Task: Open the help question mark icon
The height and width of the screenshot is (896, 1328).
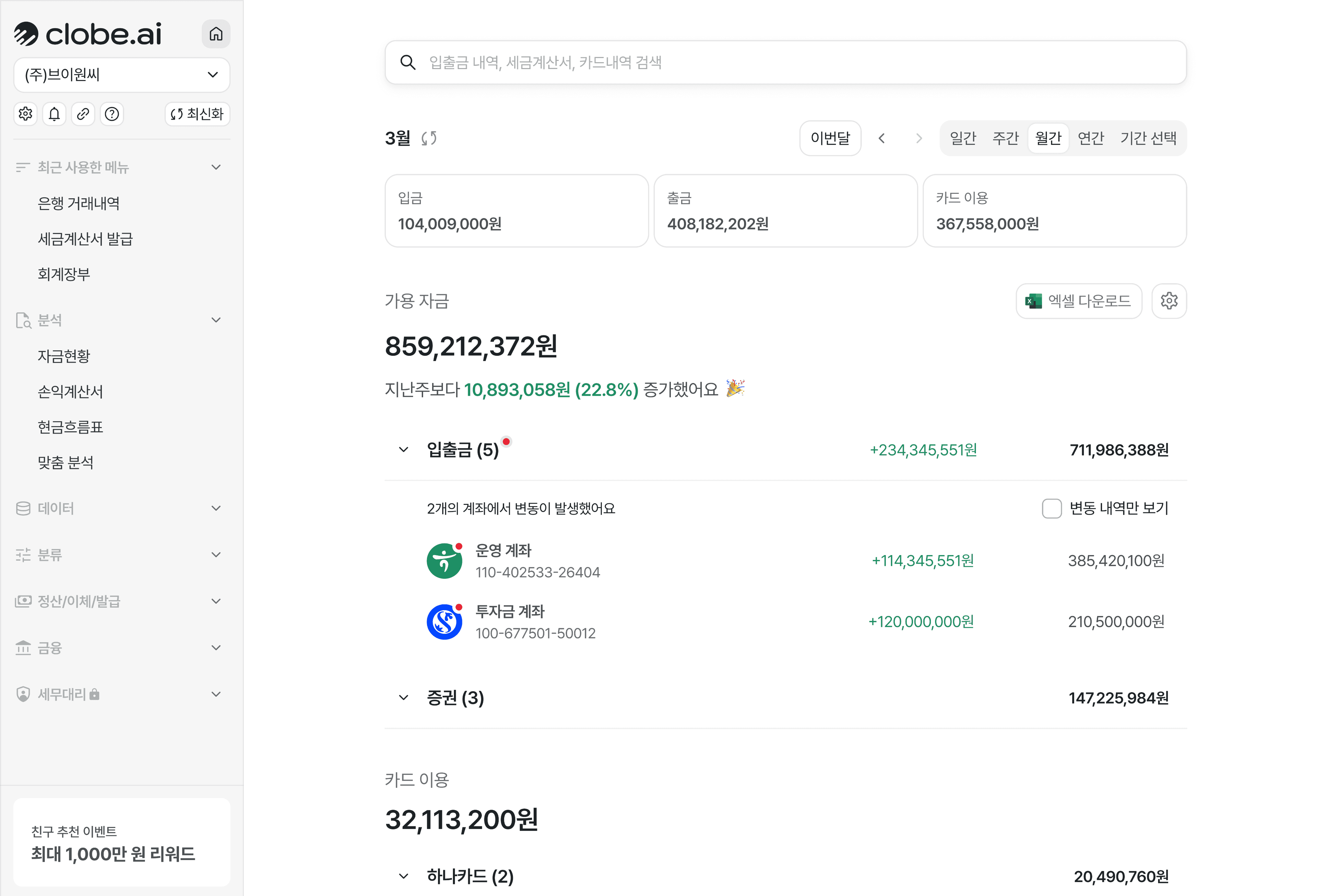Action: [112, 114]
